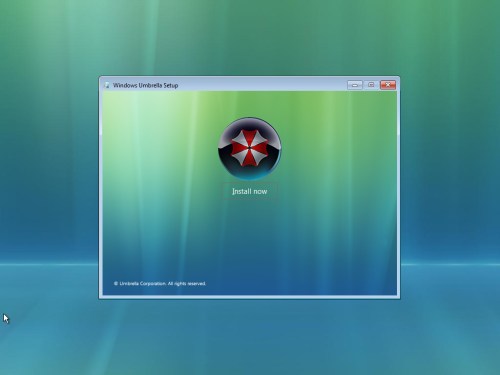Click the Windows Umbrella Setup title text
This screenshot has height=375, width=500.
[145, 85]
